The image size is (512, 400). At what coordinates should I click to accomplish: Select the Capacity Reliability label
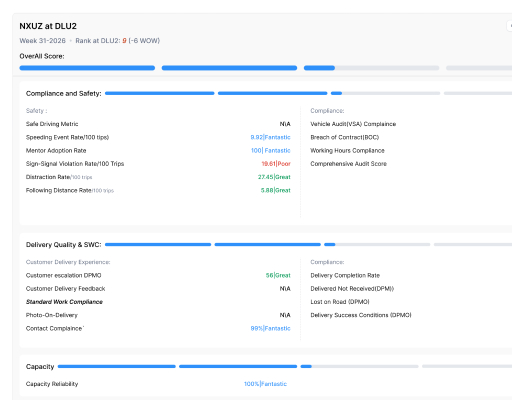pyautogui.click(x=52, y=384)
